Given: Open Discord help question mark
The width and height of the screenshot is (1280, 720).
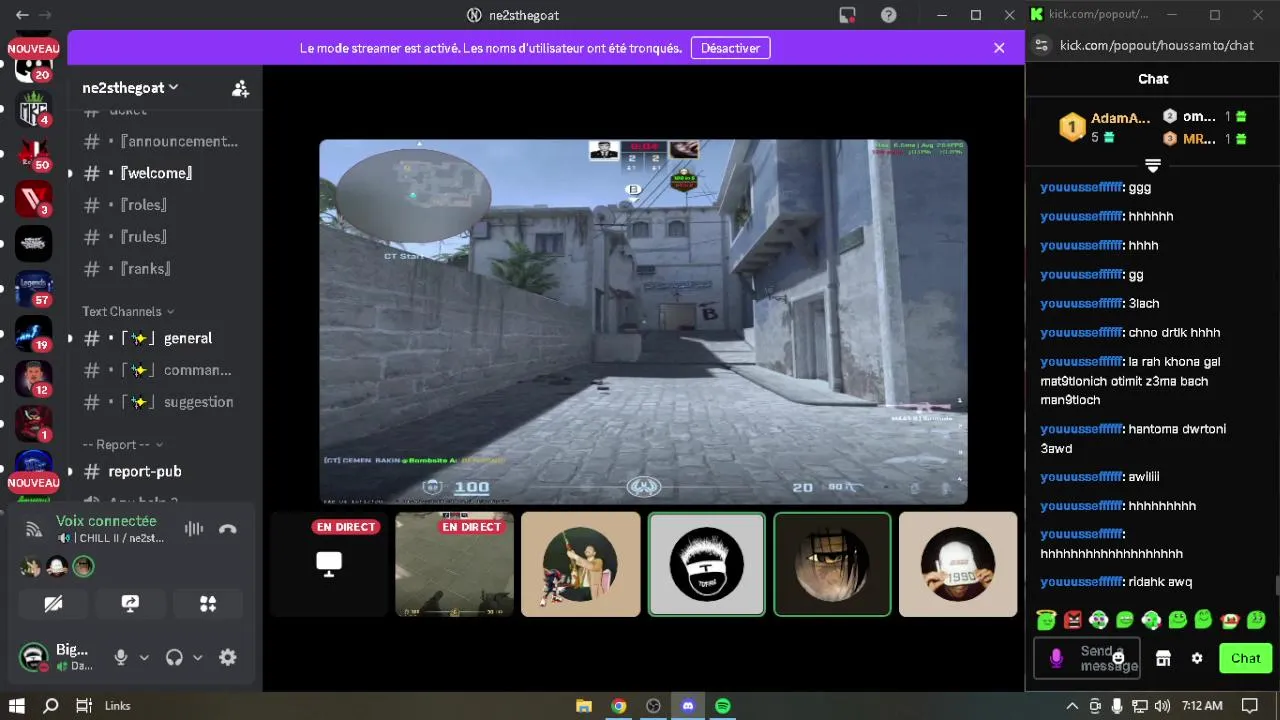Looking at the screenshot, I should [888, 15].
